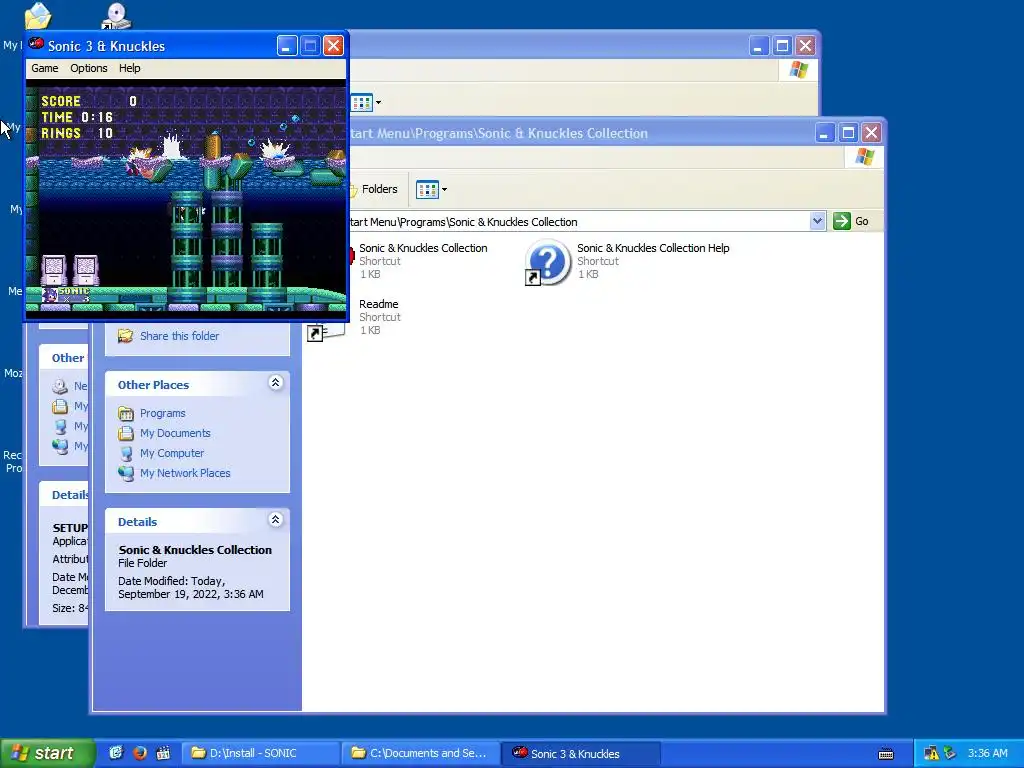The image size is (1024, 768).
Task: Click the Readme file name
Action: (379, 304)
